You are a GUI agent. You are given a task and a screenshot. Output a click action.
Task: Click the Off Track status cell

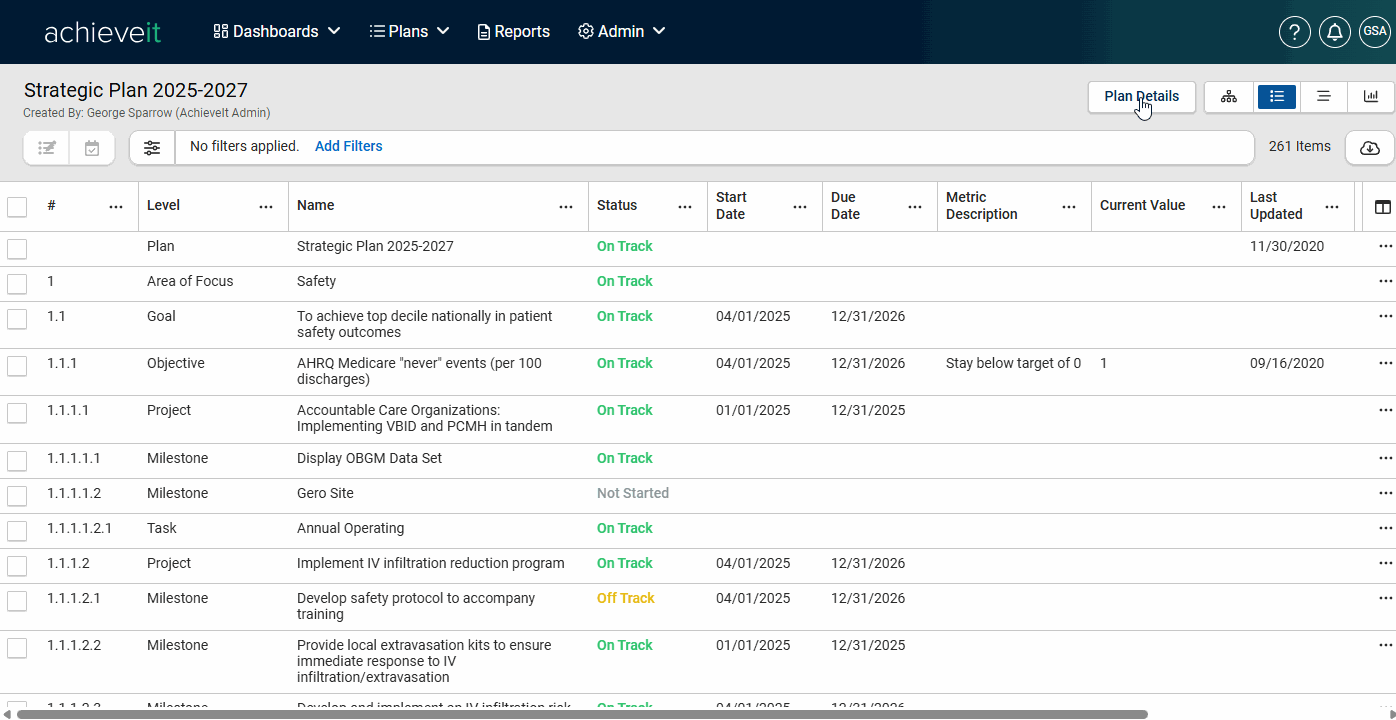click(x=626, y=598)
